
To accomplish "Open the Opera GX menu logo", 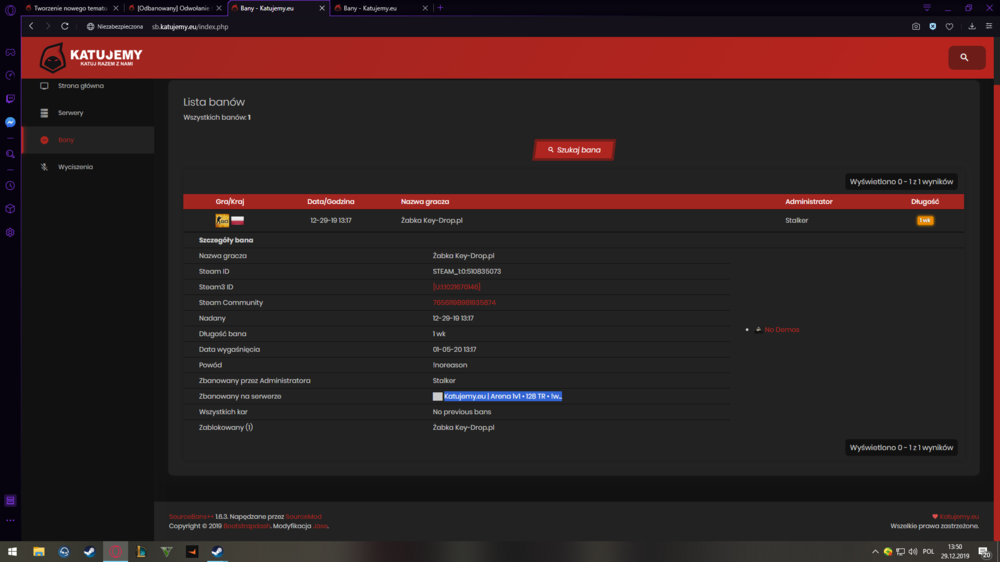I will 10,10.
